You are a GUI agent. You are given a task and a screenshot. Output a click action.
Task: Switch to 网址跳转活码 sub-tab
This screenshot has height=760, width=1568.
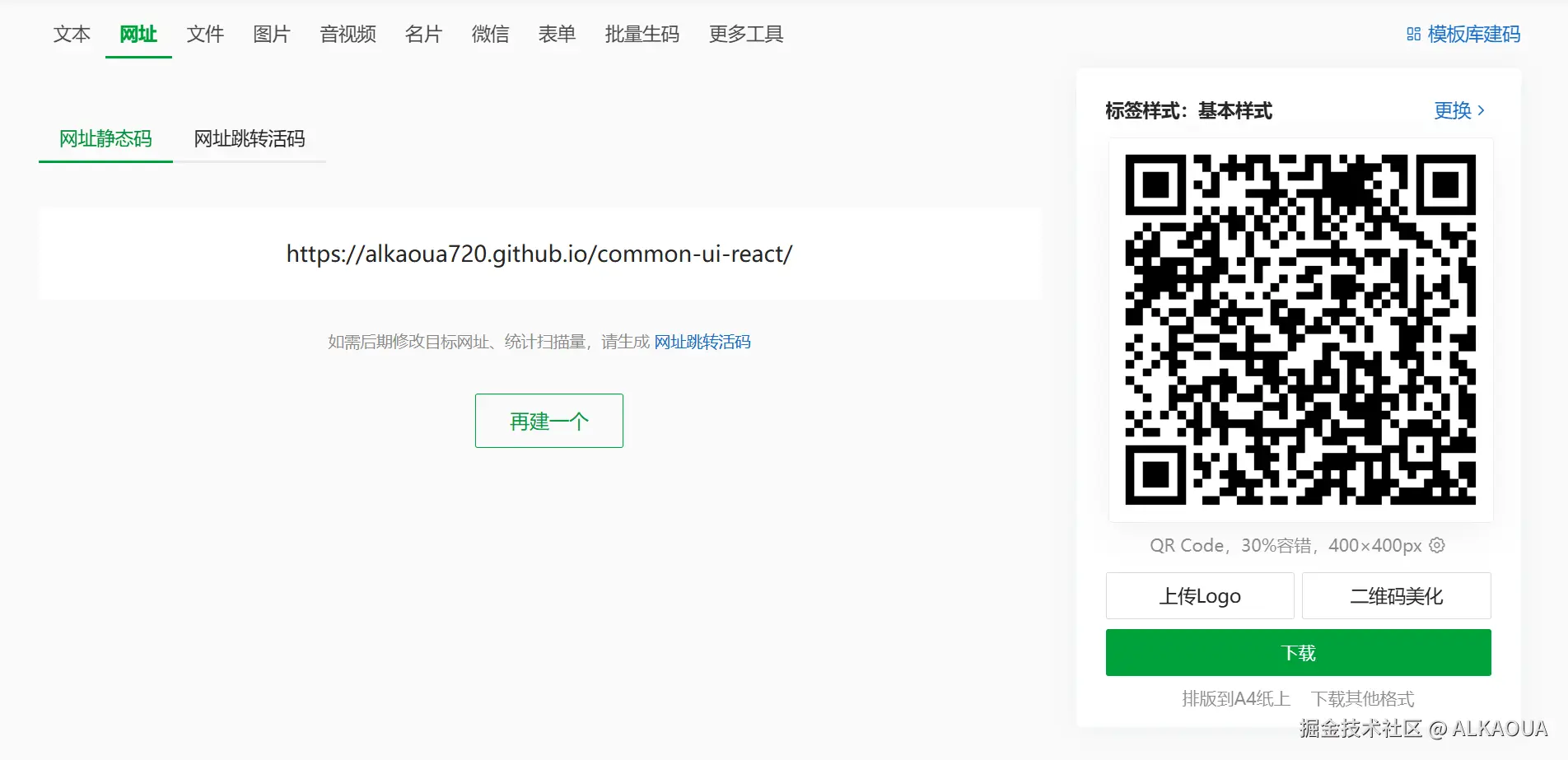[250, 138]
